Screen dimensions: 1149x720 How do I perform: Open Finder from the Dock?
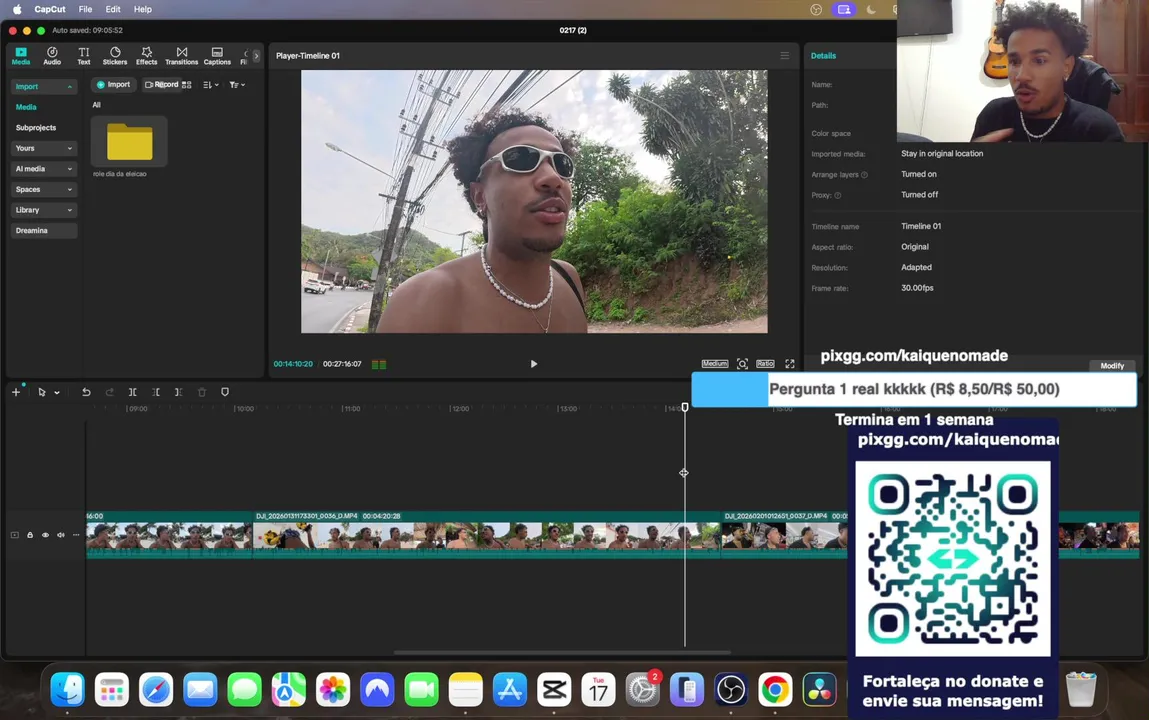tap(67, 689)
